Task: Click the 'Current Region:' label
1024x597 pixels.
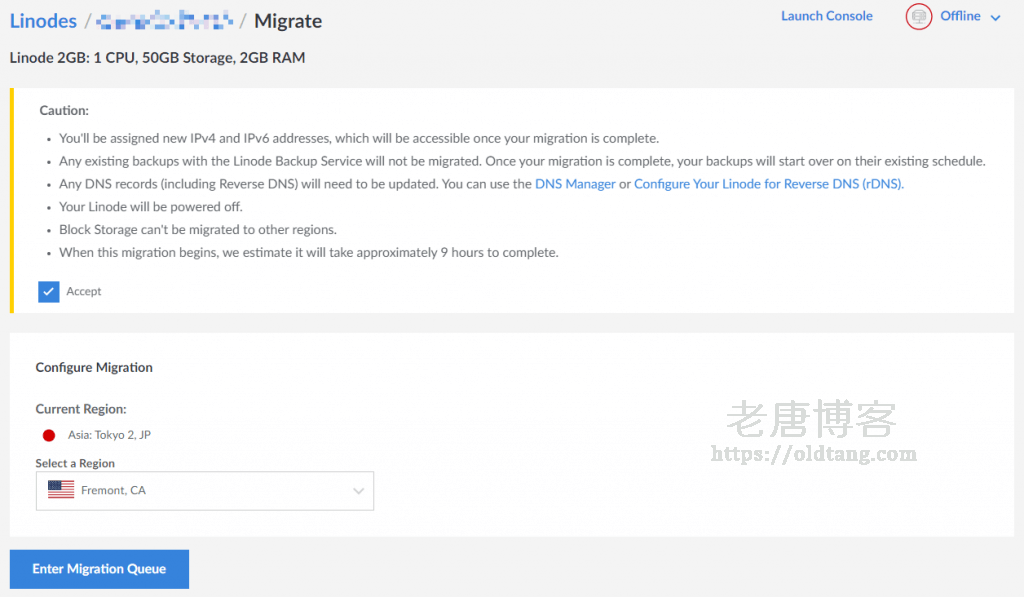Action: pyautogui.click(x=81, y=409)
